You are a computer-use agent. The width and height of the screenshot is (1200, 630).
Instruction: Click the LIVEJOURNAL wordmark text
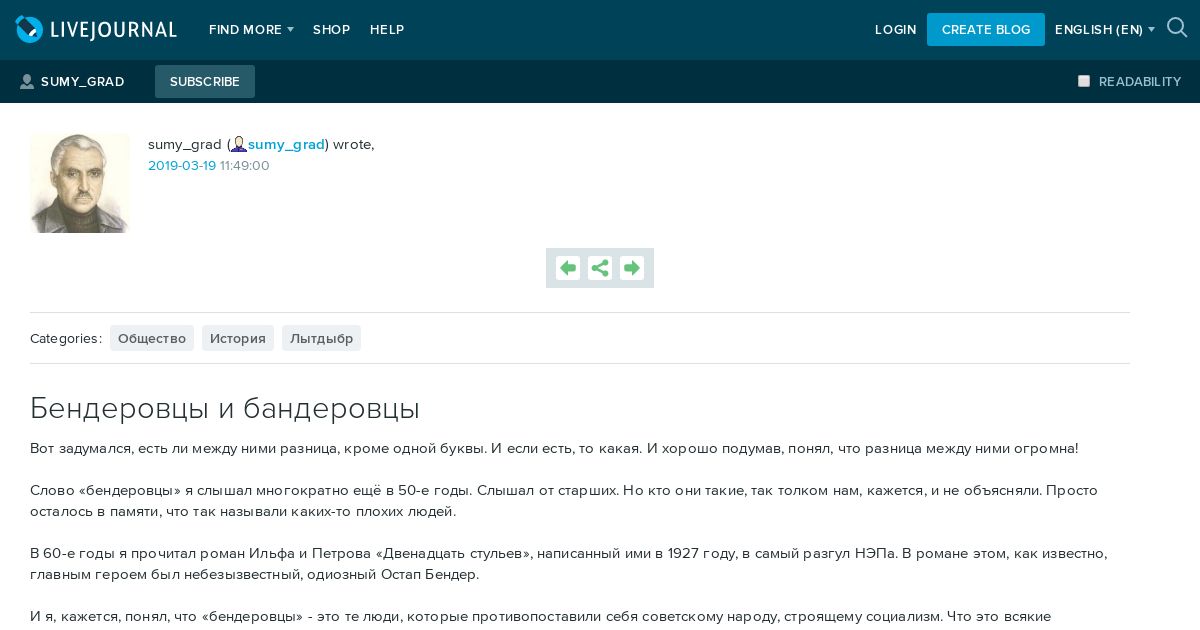tap(114, 30)
